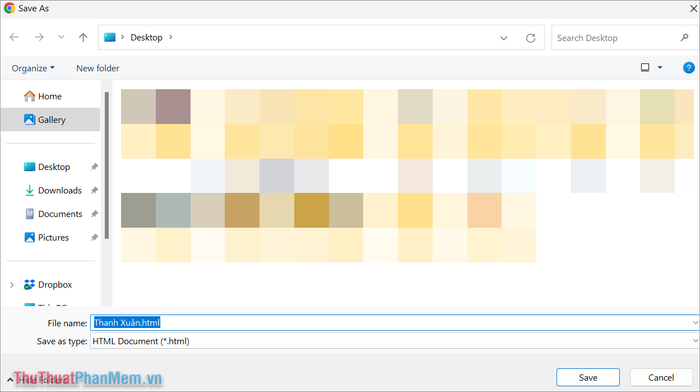Viewport: 700px width, 392px height.
Task: Open Pictures in Quick access
Action: pos(53,238)
